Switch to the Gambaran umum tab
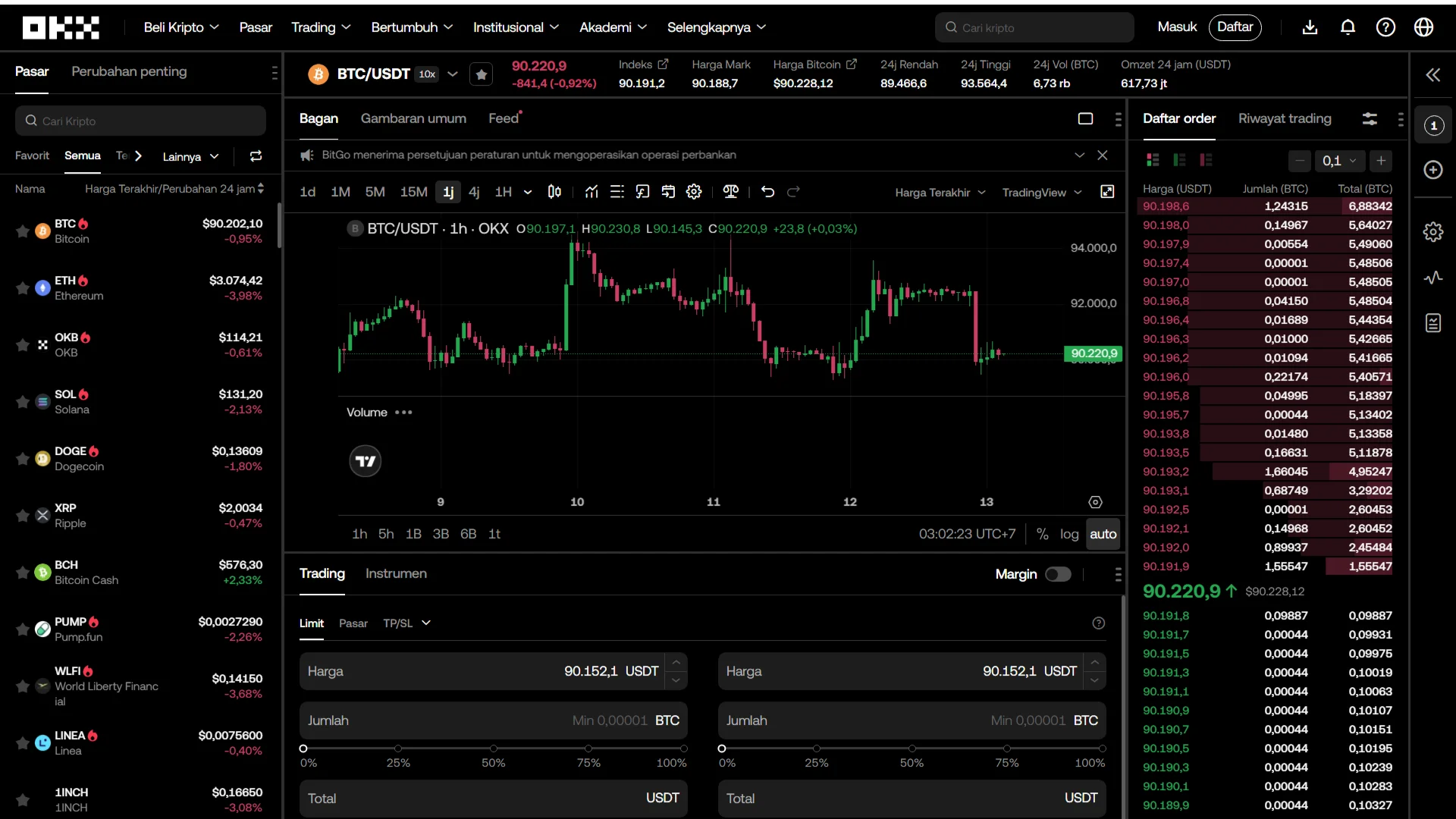1456x819 pixels. [414, 118]
